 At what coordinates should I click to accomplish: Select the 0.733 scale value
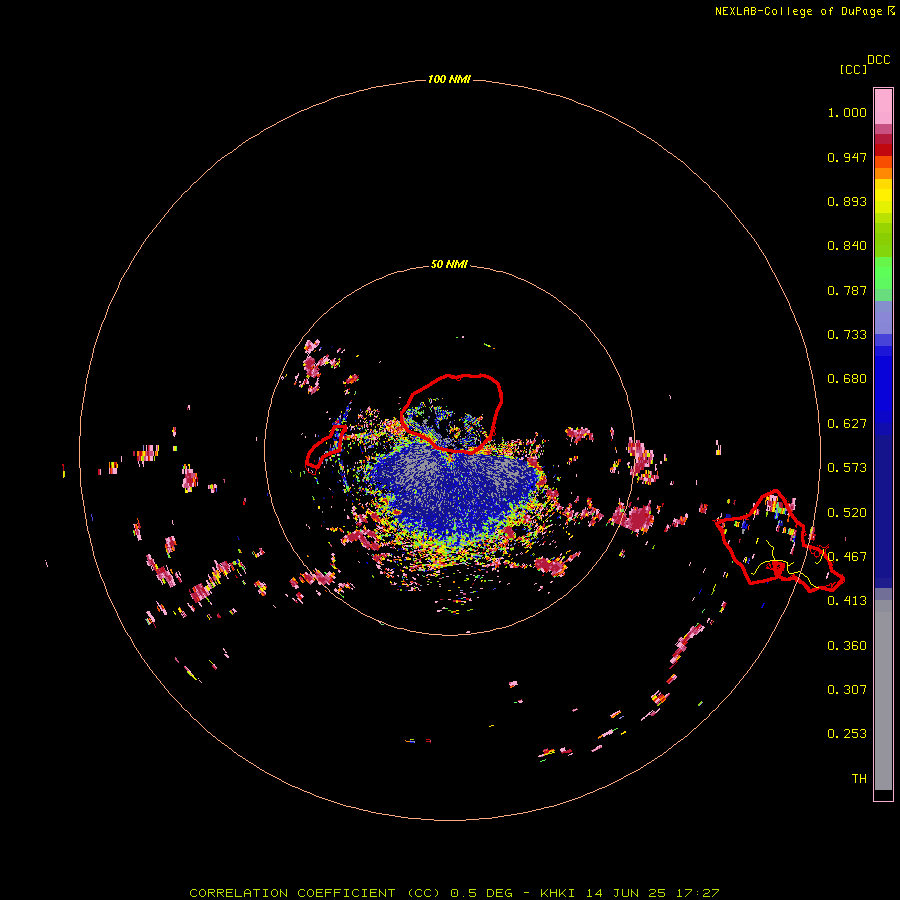(847, 335)
